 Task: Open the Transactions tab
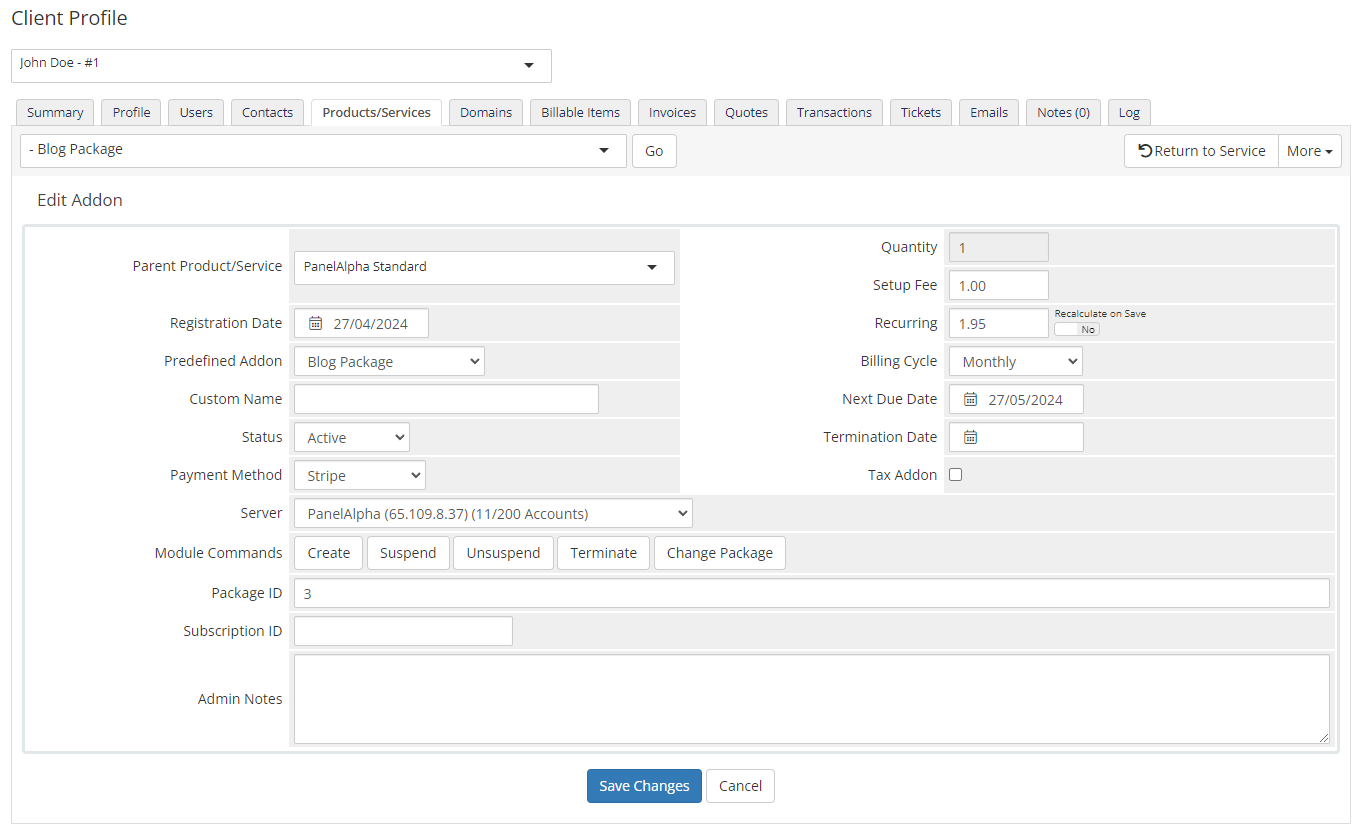coord(834,112)
